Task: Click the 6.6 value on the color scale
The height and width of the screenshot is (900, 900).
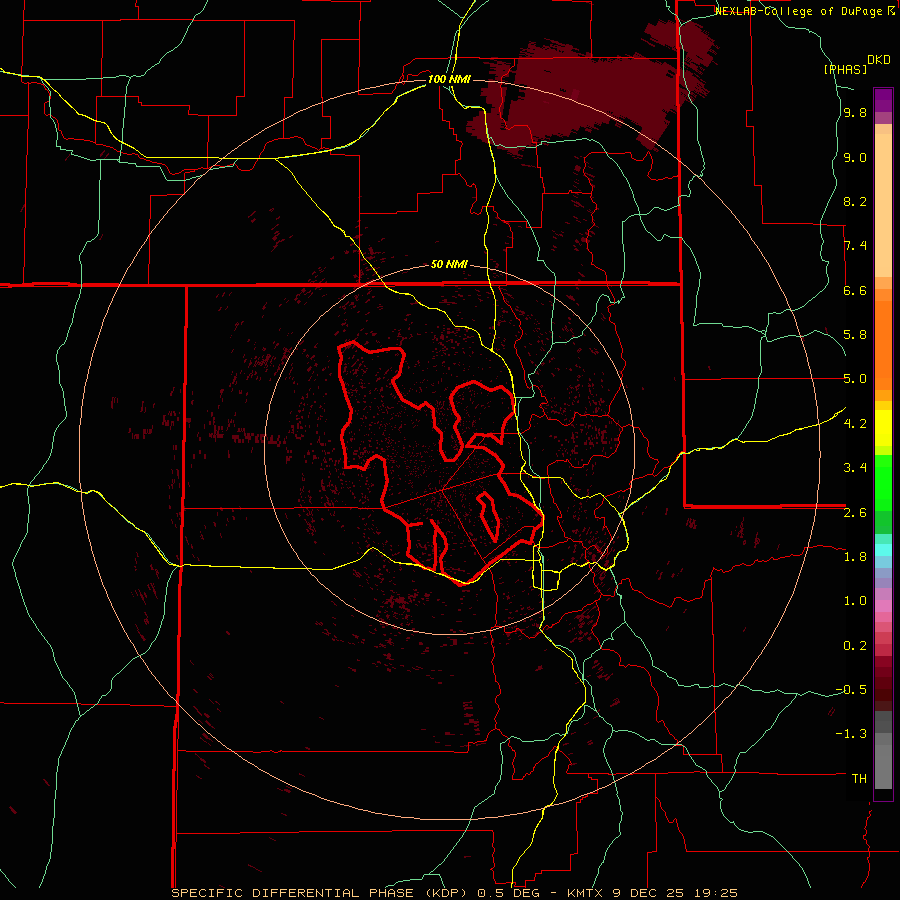Action: point(855,290)
